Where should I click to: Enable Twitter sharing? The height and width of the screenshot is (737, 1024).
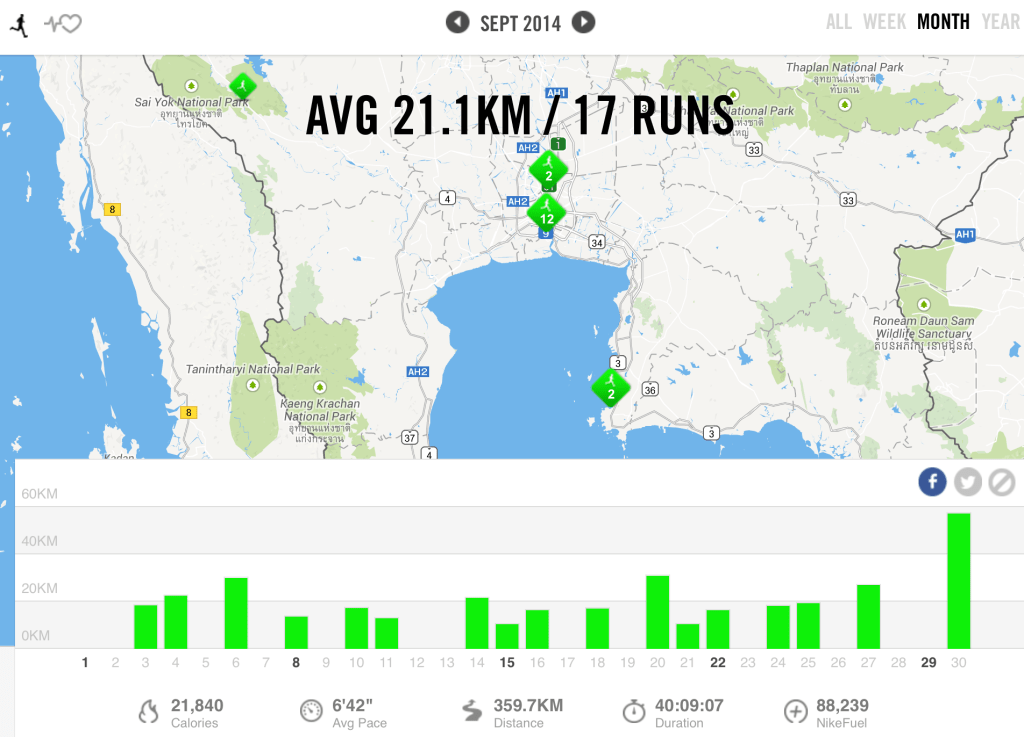click(967, 482)
